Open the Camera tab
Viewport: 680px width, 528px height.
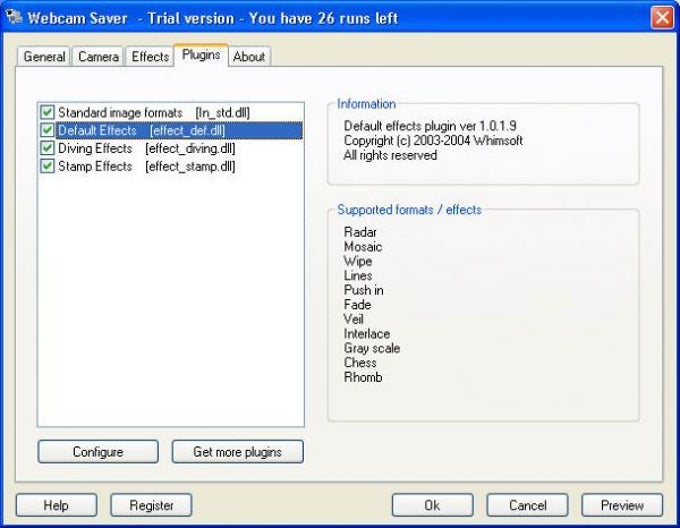point(98,56)
